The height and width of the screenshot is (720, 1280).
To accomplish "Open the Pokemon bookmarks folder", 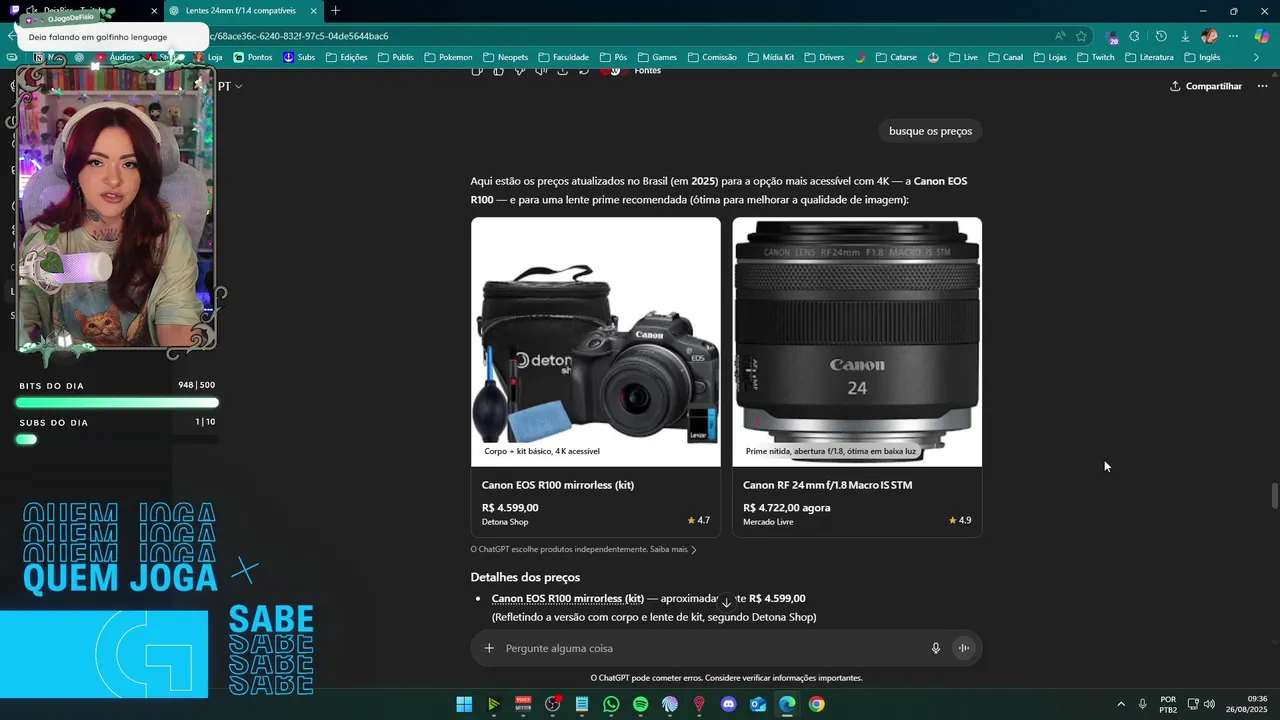I will pyautogui.click(x=447, y=57).
